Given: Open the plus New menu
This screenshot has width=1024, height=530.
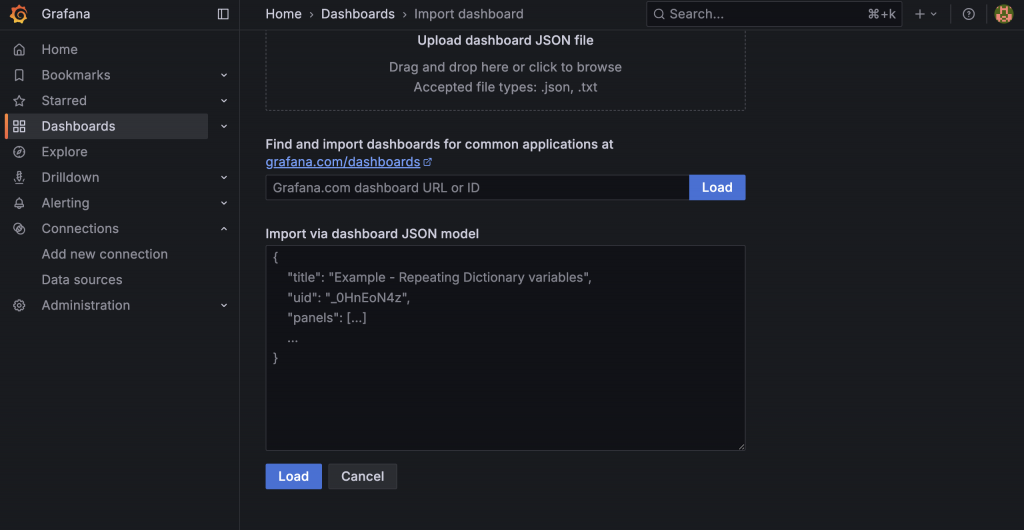Looking at the screenshot, I should click(x=925, y=14).
